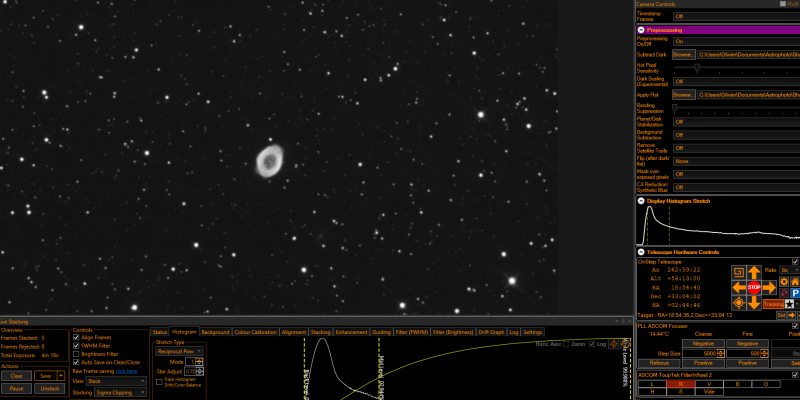Viewport: 800px width, 400px height.
Task: Send telescope to home position
Action: [795, 282]
